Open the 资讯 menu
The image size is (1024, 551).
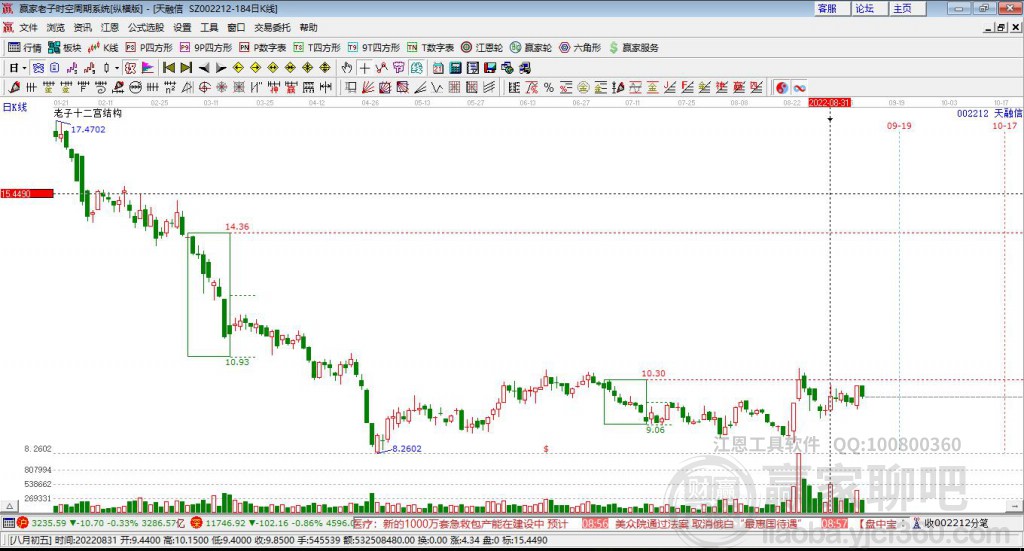[x=83, y=27]
